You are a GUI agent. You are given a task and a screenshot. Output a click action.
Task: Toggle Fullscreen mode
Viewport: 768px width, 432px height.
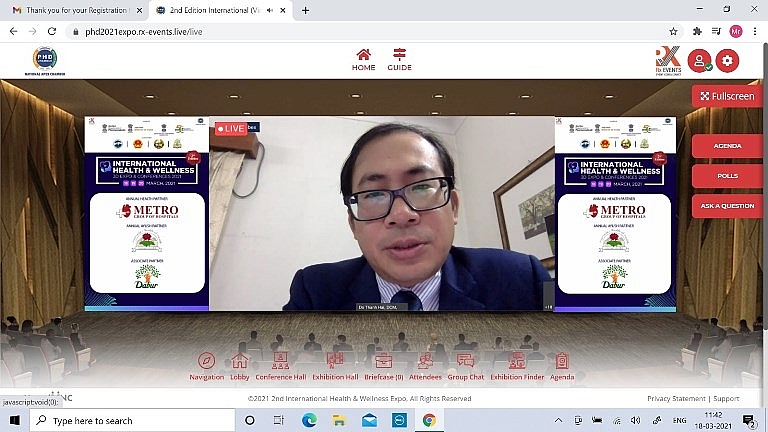(727, 96)
